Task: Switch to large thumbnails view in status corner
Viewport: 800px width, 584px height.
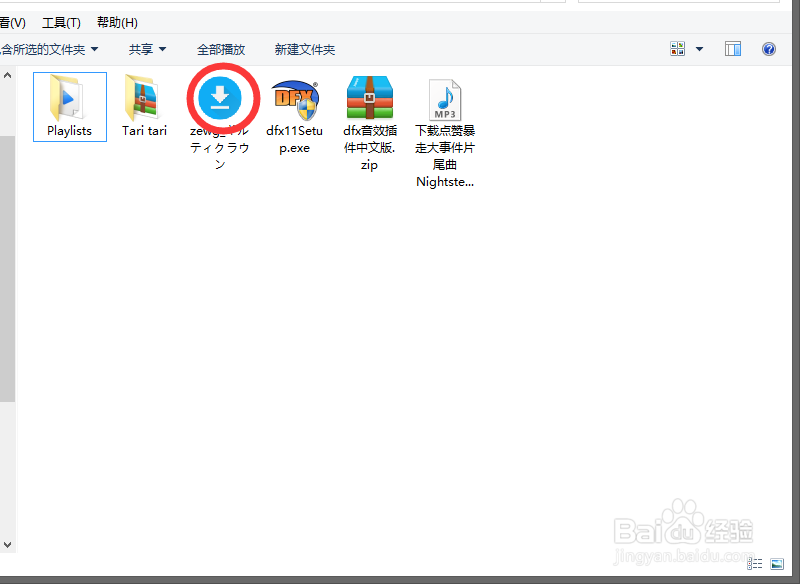Action: coord(777,564)
